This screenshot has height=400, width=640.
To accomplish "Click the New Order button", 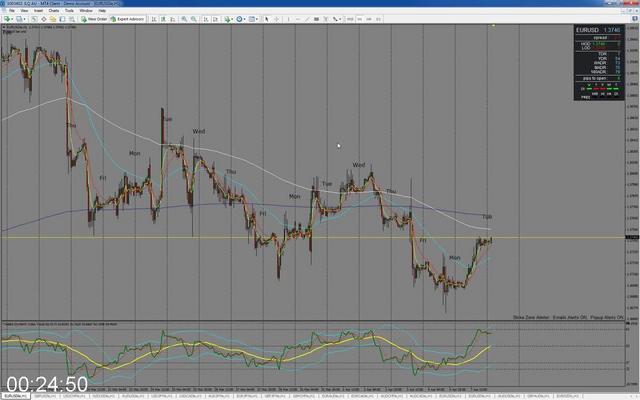I will 94,19.
